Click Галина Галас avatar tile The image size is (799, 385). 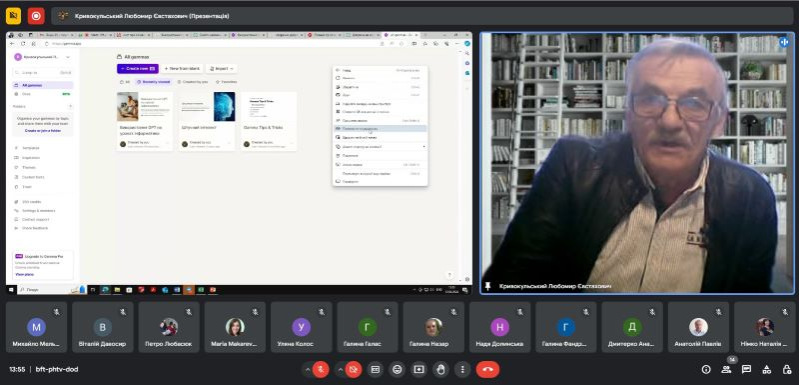(x=367, y=327)
